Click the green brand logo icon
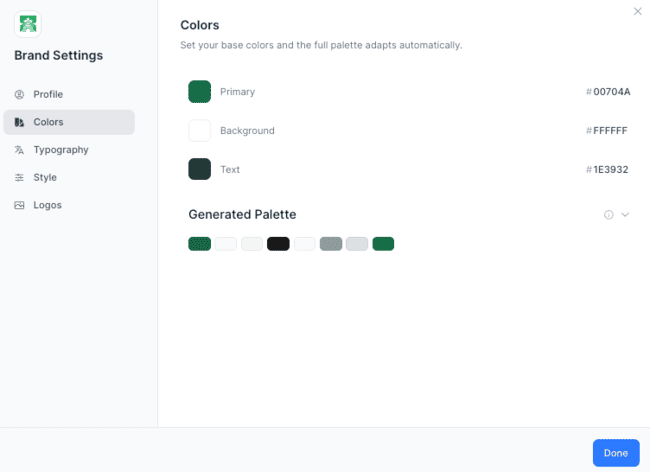The image size is (650, 472). point(28,24)
